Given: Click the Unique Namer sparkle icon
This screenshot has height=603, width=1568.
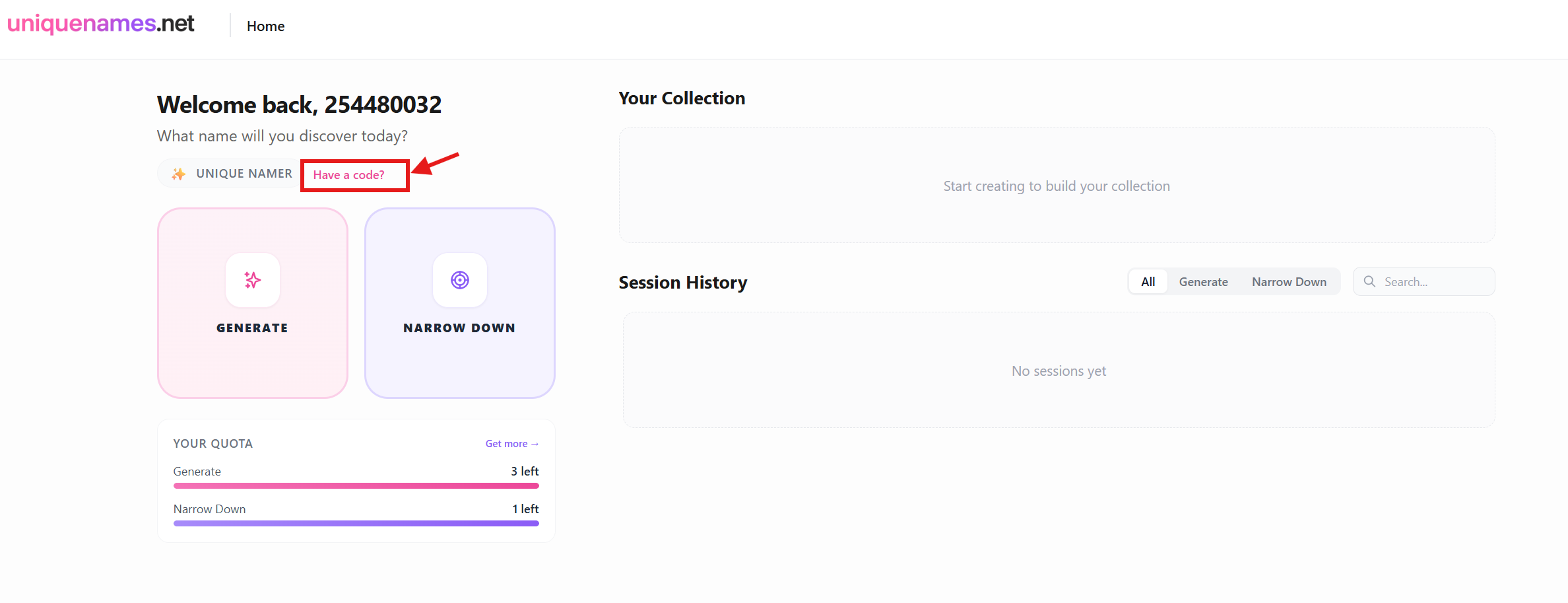Looking at the screenshot, I should [x=178, y=174].
